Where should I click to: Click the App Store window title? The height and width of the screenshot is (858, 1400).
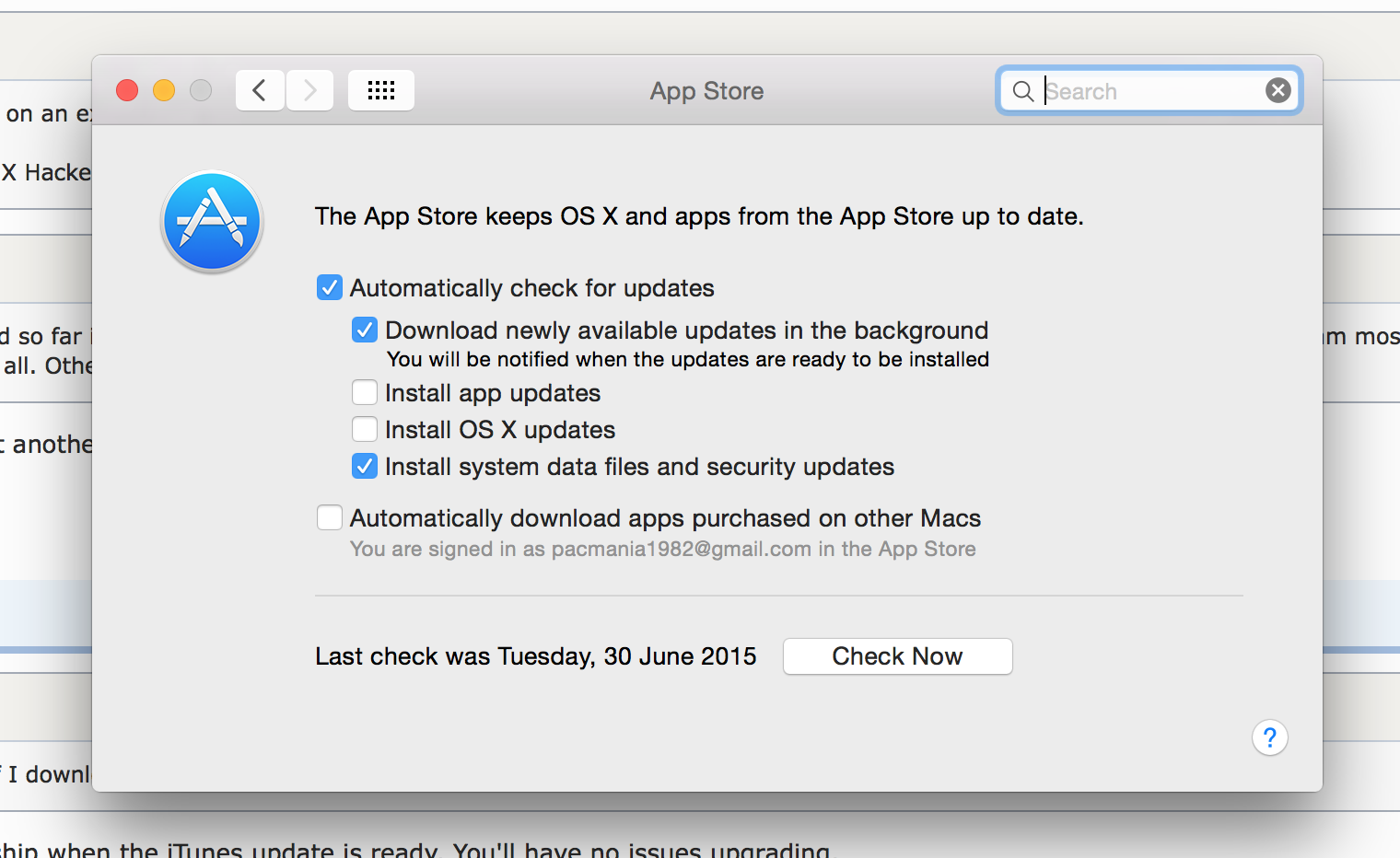click(707, 91)
